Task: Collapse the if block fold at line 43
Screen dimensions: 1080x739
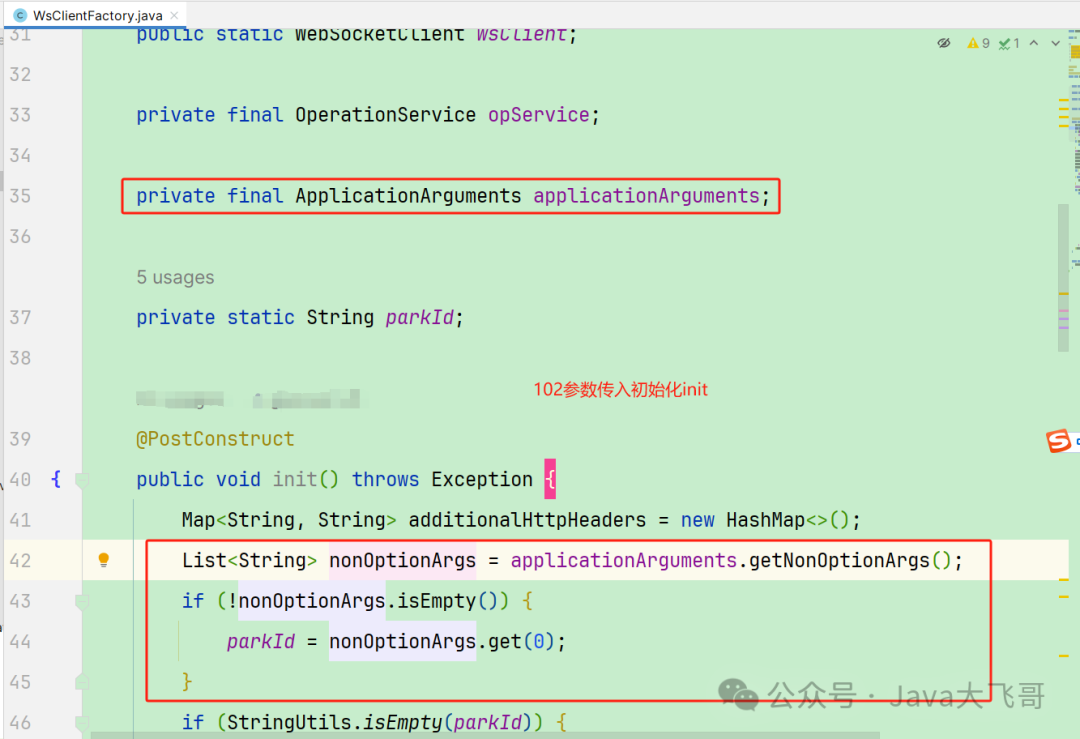Action: click(x=82, y=601)
